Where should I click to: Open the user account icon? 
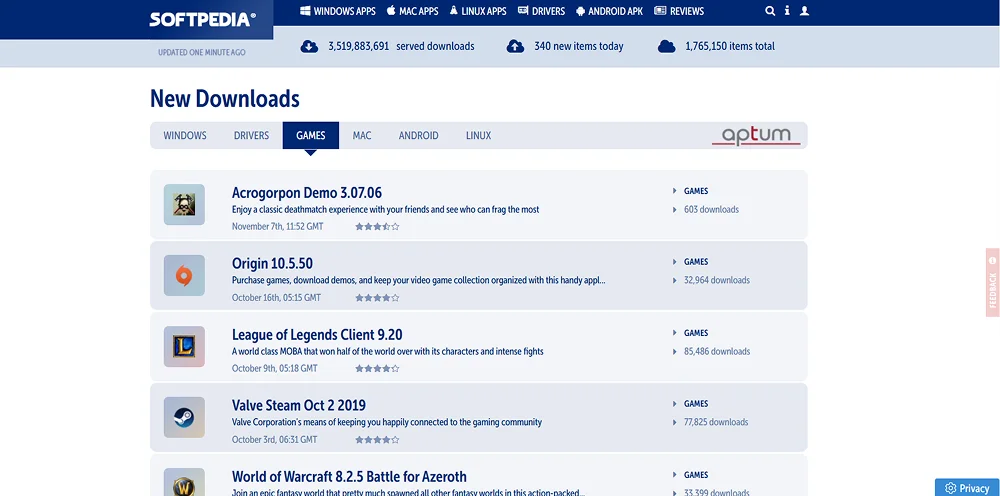pos(804,11)
